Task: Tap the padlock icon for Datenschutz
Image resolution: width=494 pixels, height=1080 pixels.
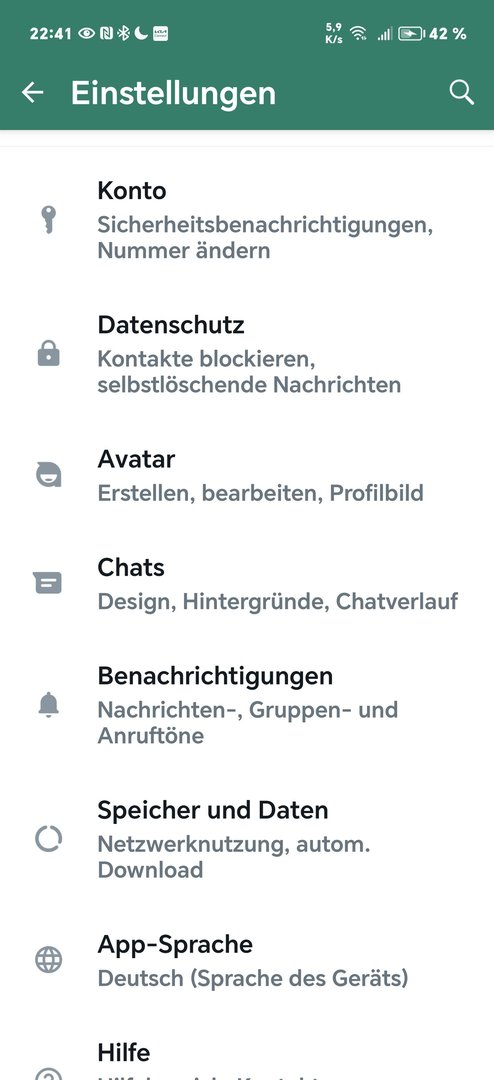Action: point(48,354)
